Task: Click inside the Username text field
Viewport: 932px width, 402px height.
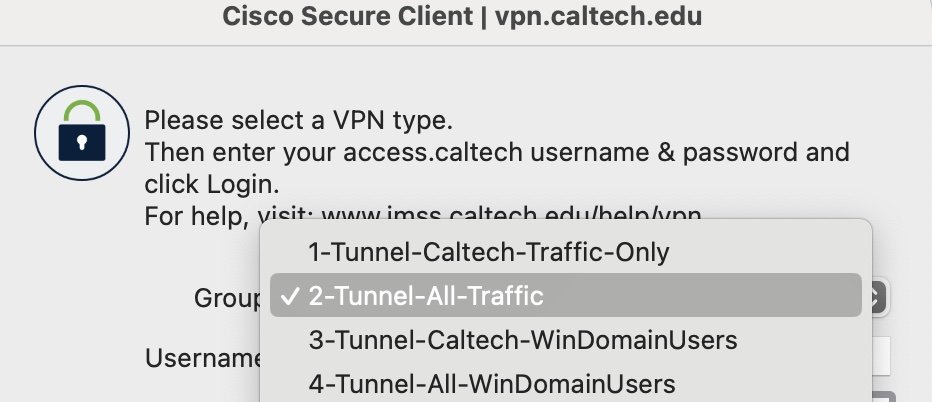Action: tap(880, 357)
